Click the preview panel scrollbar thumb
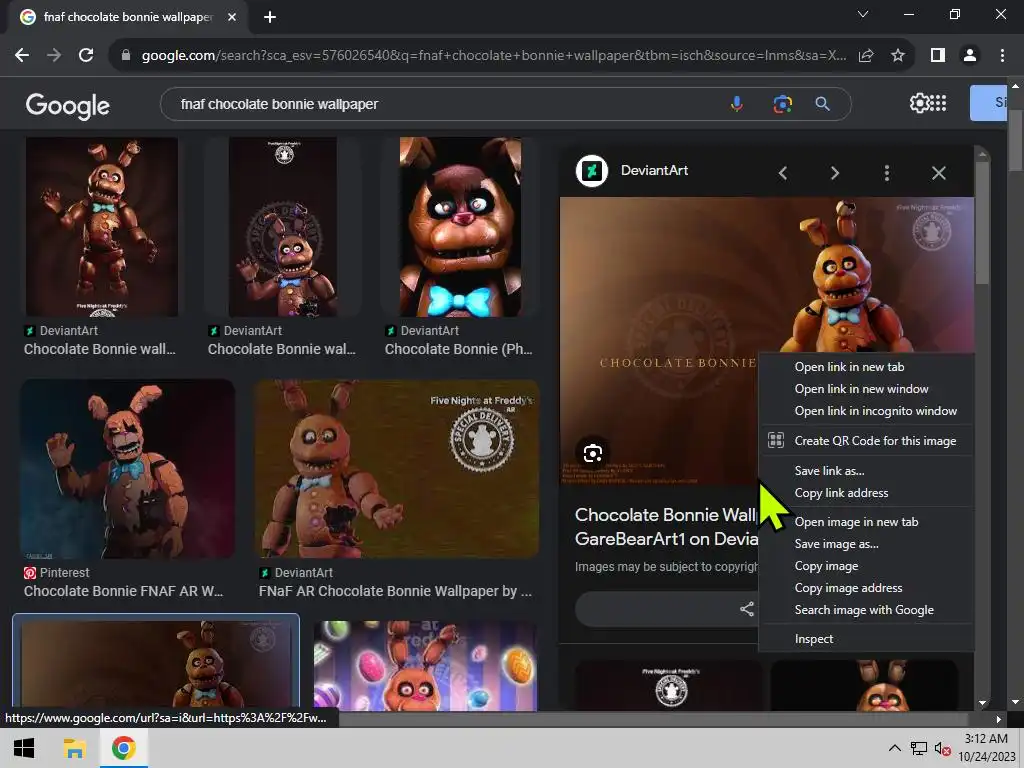The image size is (1024, 768). [982, 222]
